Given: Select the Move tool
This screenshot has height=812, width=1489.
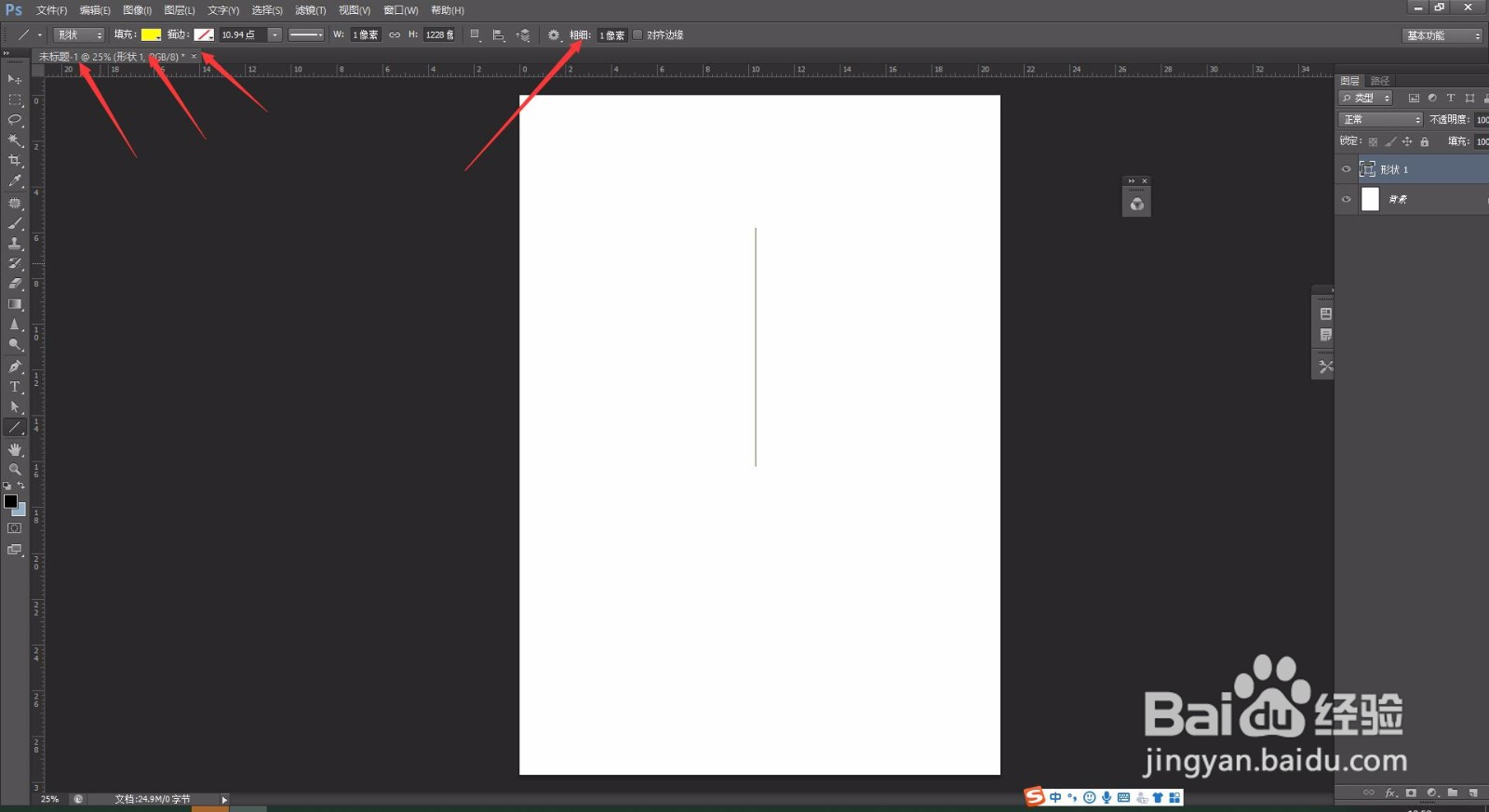Looking at the screenshot, I should click(x=15, y=80).
